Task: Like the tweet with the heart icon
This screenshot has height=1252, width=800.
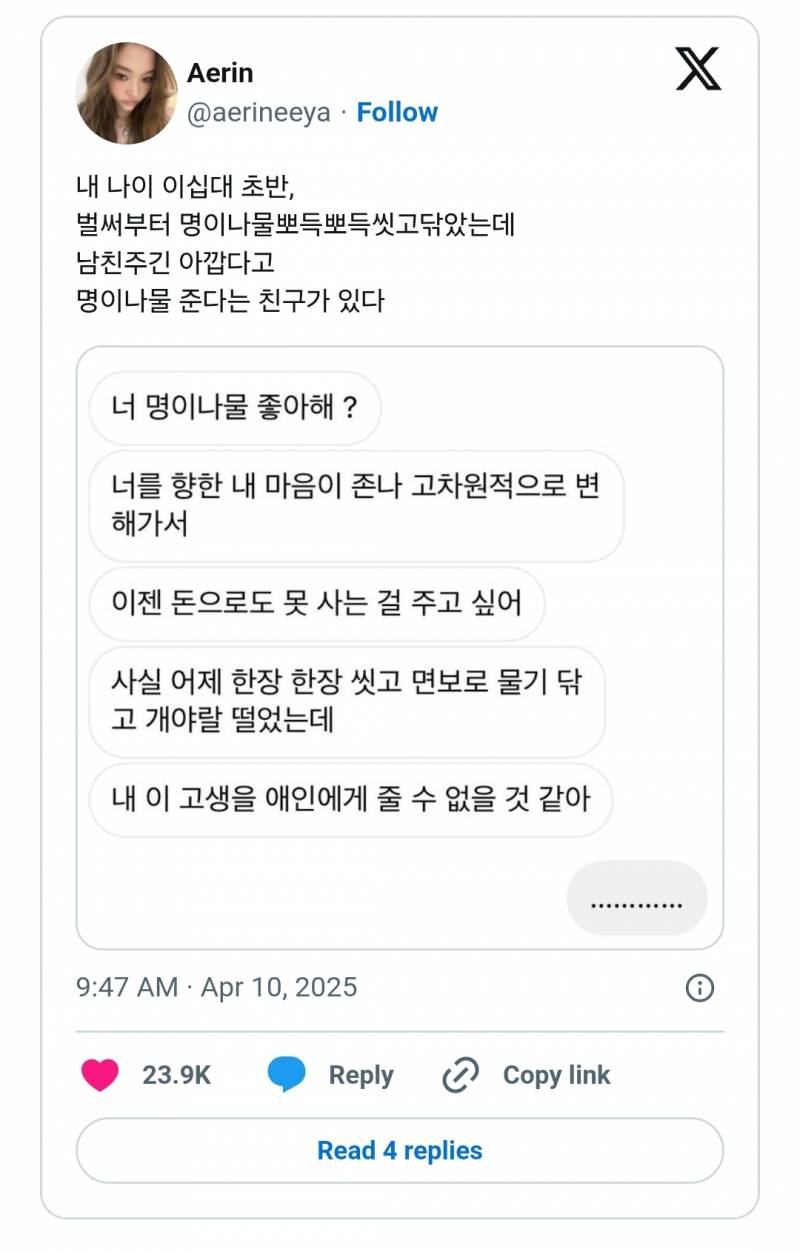Action: coord(99,1075)
